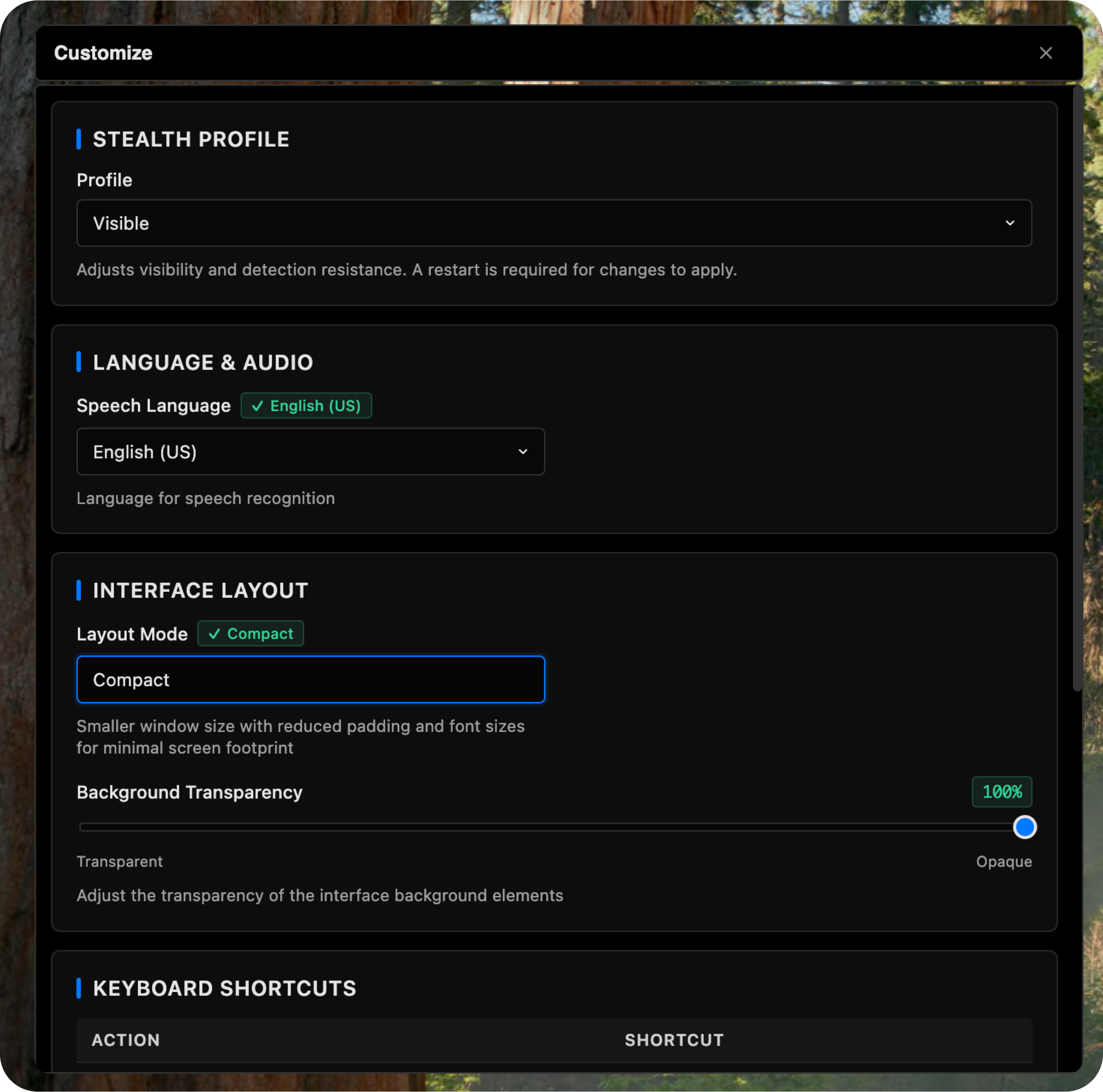Viewport: 1103px width, 1092px height.
Task: Click the checkmark inside the Compact badge
Action: point(215,633)
